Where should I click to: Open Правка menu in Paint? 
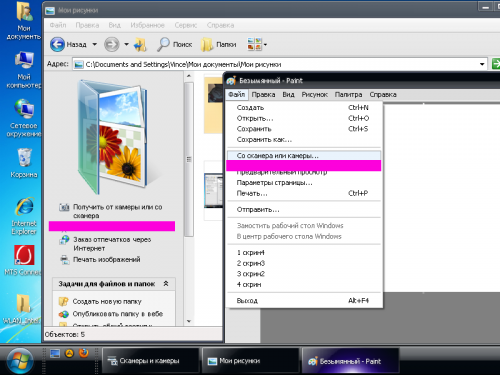coord(263,95)
